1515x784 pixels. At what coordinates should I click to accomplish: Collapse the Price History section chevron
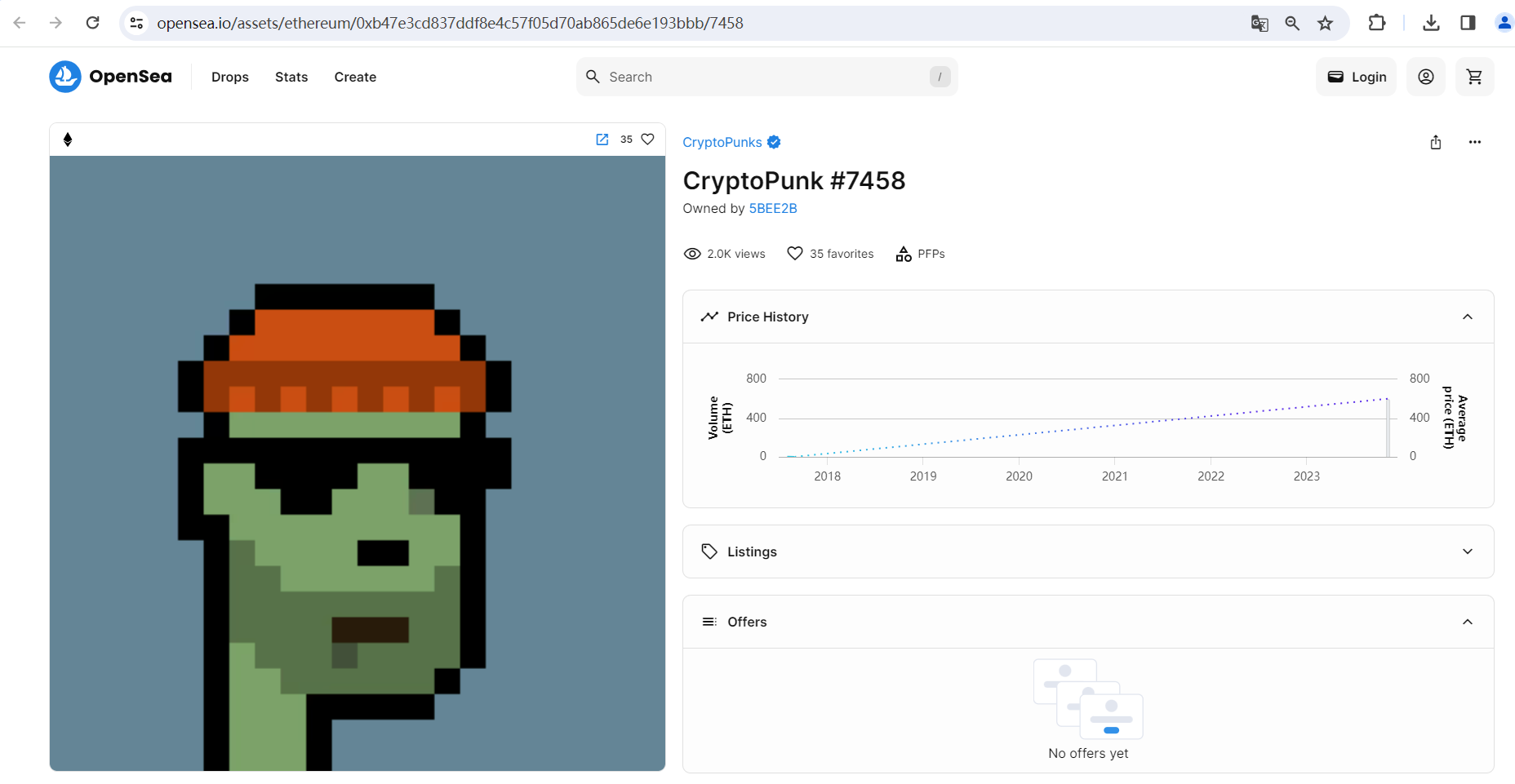[x=1468, y=317]
